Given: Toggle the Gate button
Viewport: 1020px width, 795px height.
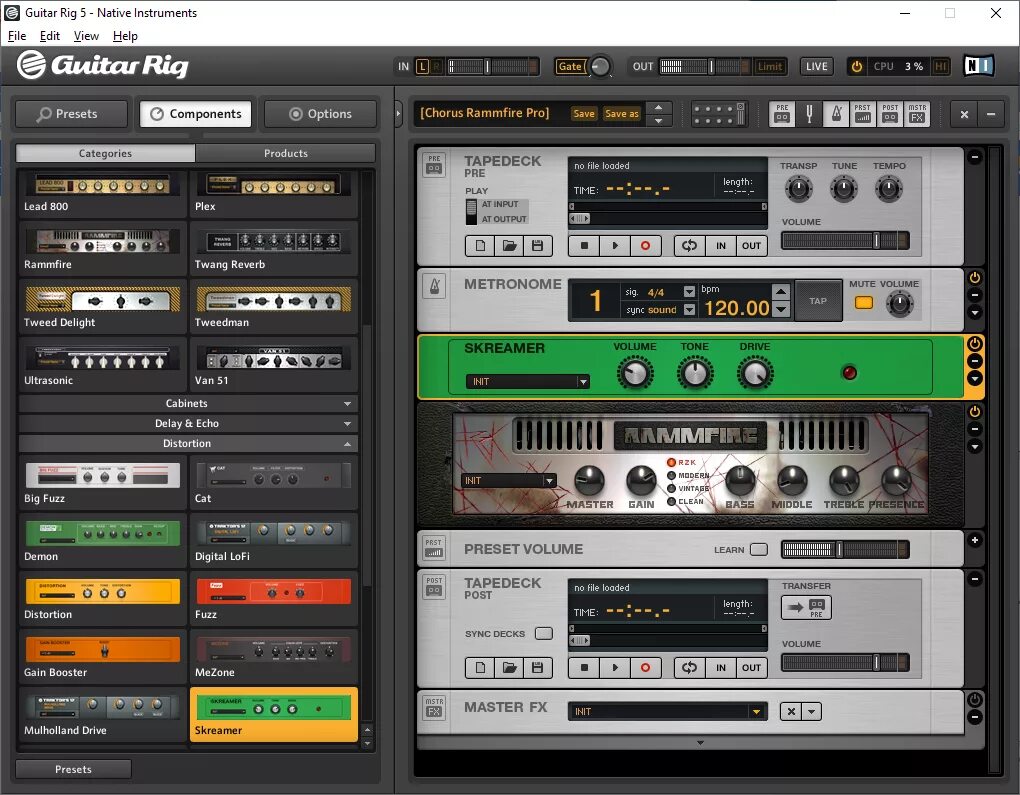Looking at the screenshot, I should 572,66.
